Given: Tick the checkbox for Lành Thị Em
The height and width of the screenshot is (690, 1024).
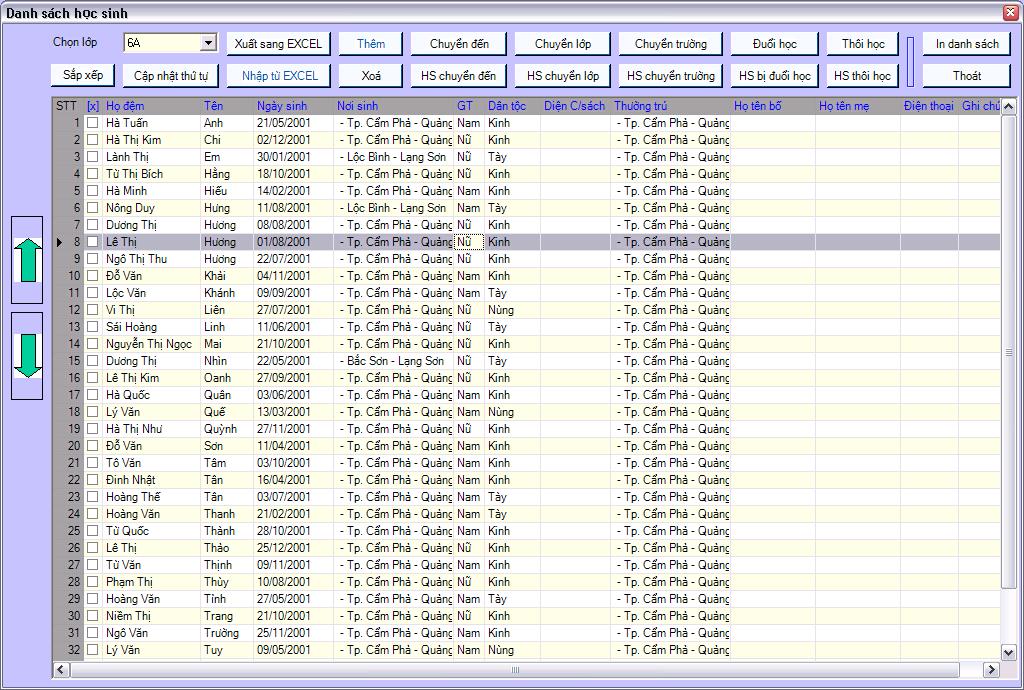Looking at the screenshot, I should 93,157.
